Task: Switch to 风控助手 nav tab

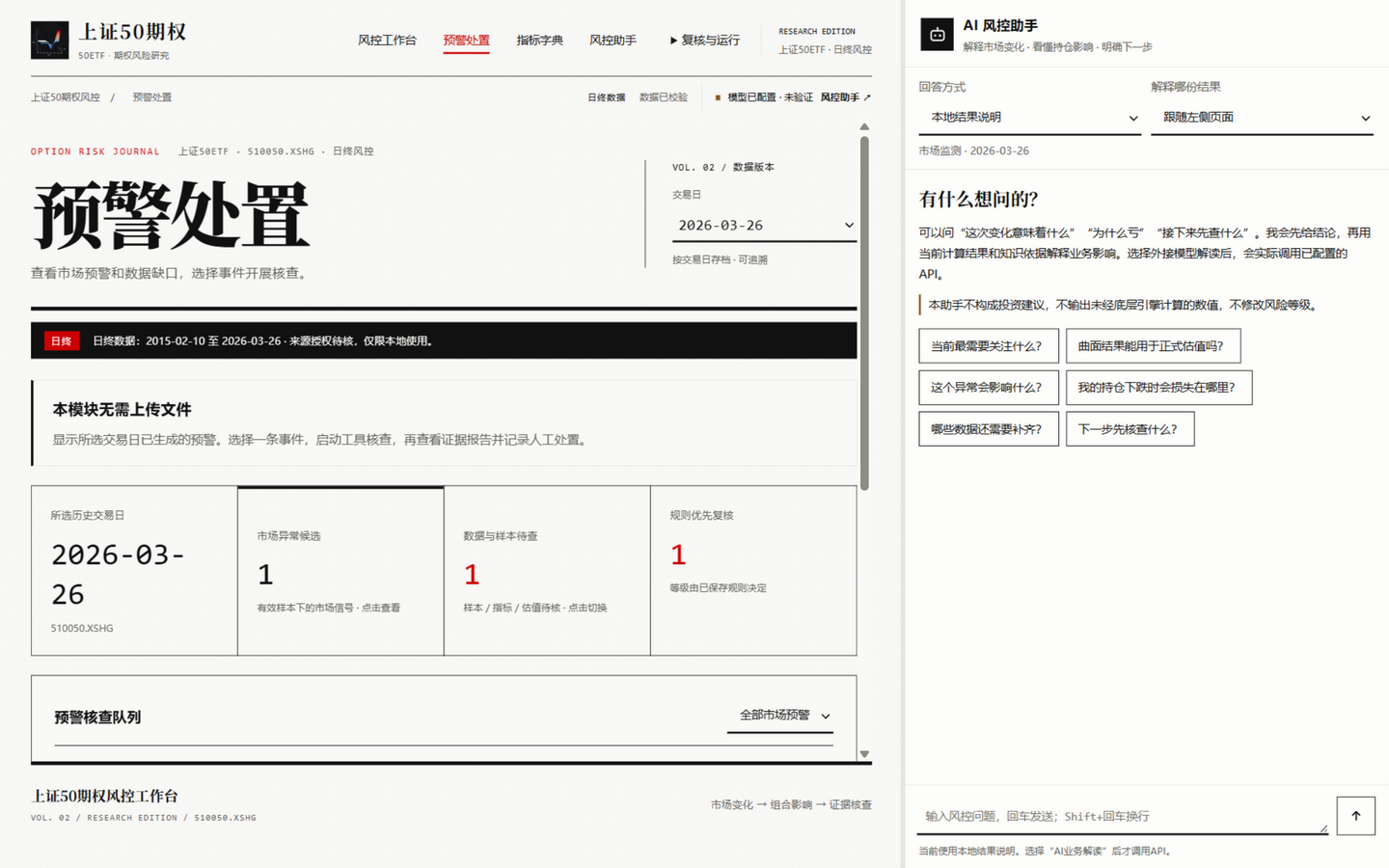Action: (613, 41)
